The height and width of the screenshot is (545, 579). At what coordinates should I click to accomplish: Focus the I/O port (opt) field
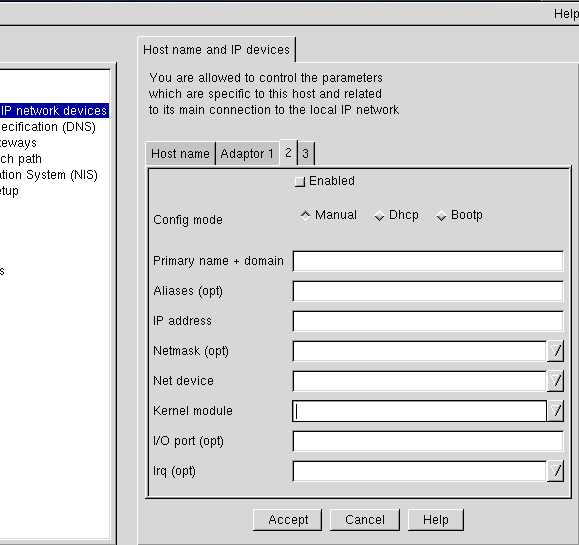tap(428, 441)
